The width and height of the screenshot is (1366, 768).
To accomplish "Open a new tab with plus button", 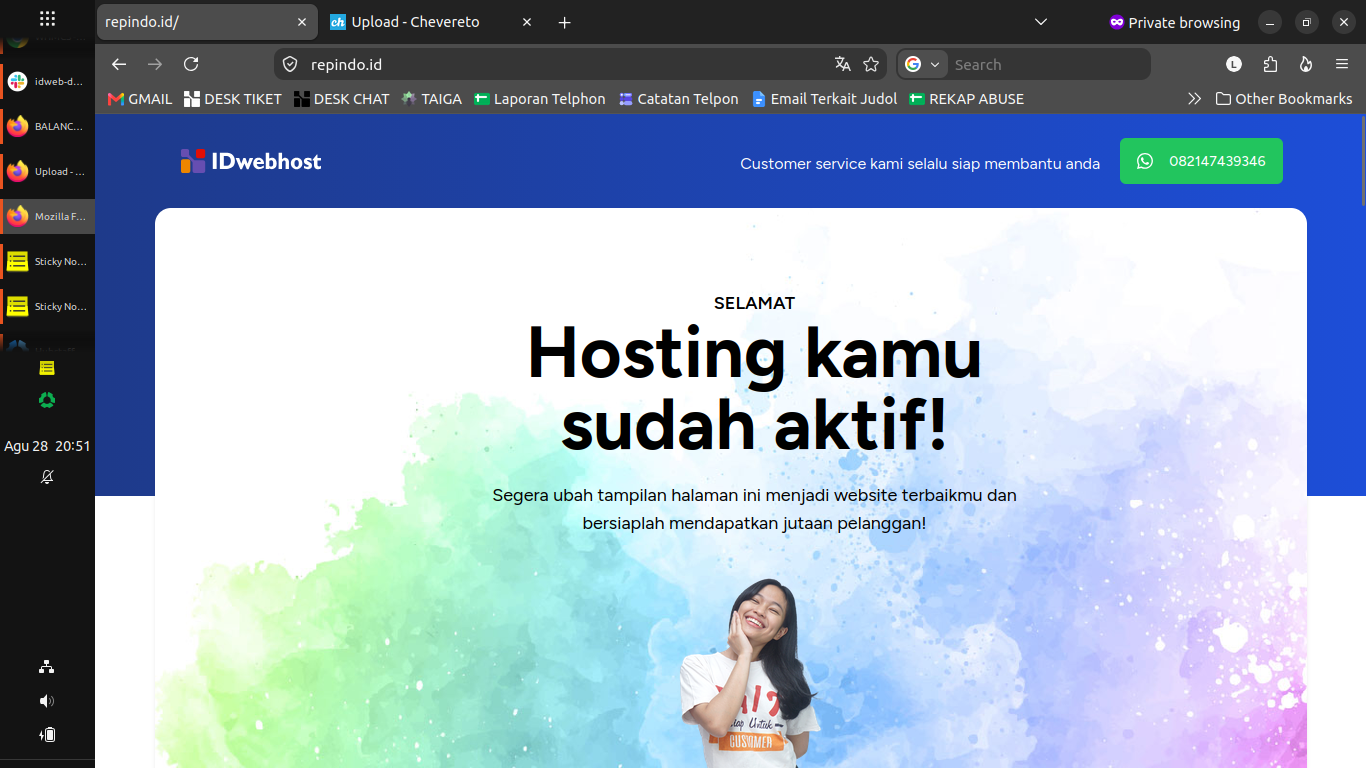I will coord(564,22).
